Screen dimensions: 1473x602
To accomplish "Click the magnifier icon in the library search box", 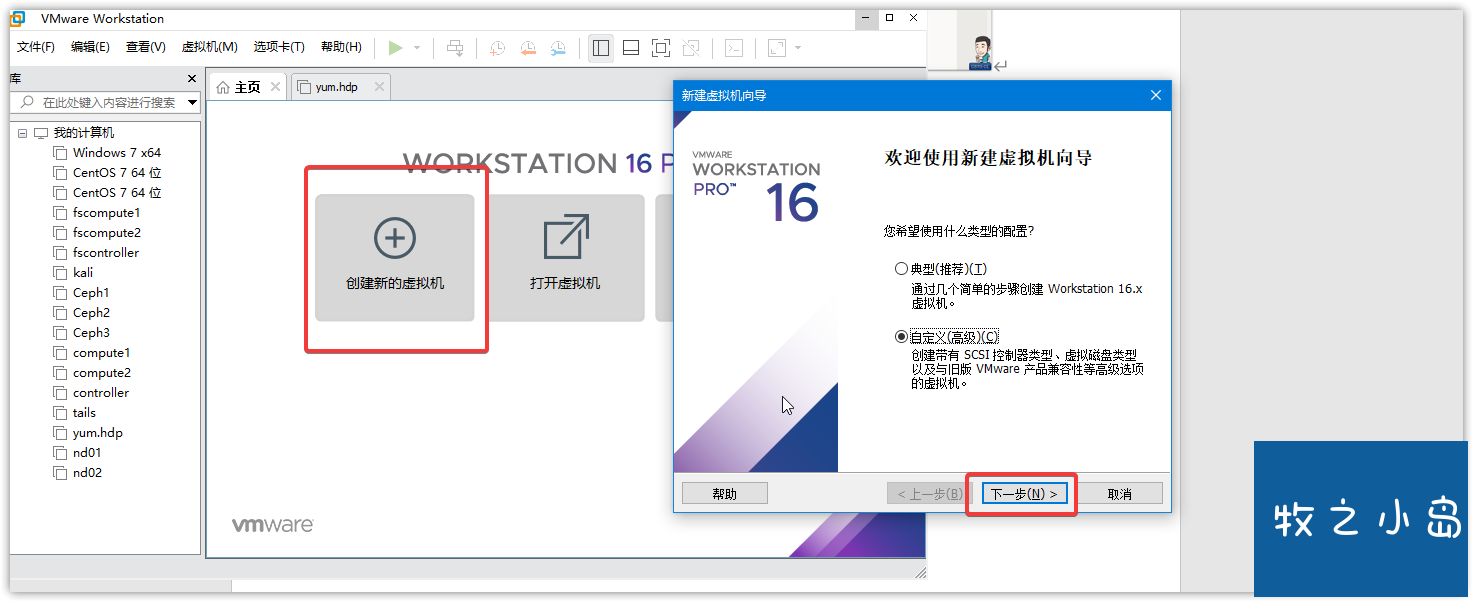I will [x=27, y=102].
